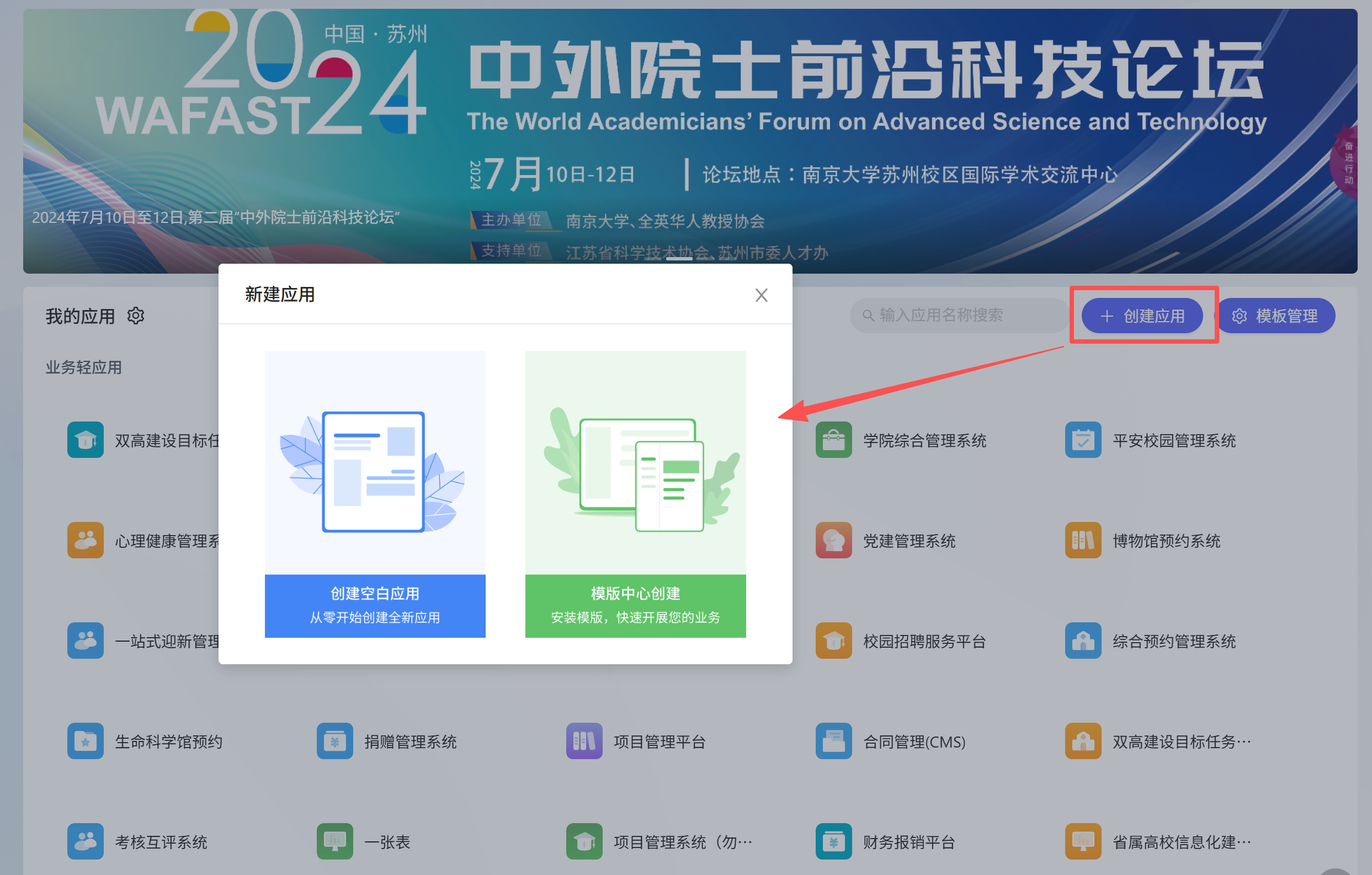The height and width of the screenshot is (875, 1372).
Task: Open 平安校园管理系统 app icon
Action: coord(1083,440)
